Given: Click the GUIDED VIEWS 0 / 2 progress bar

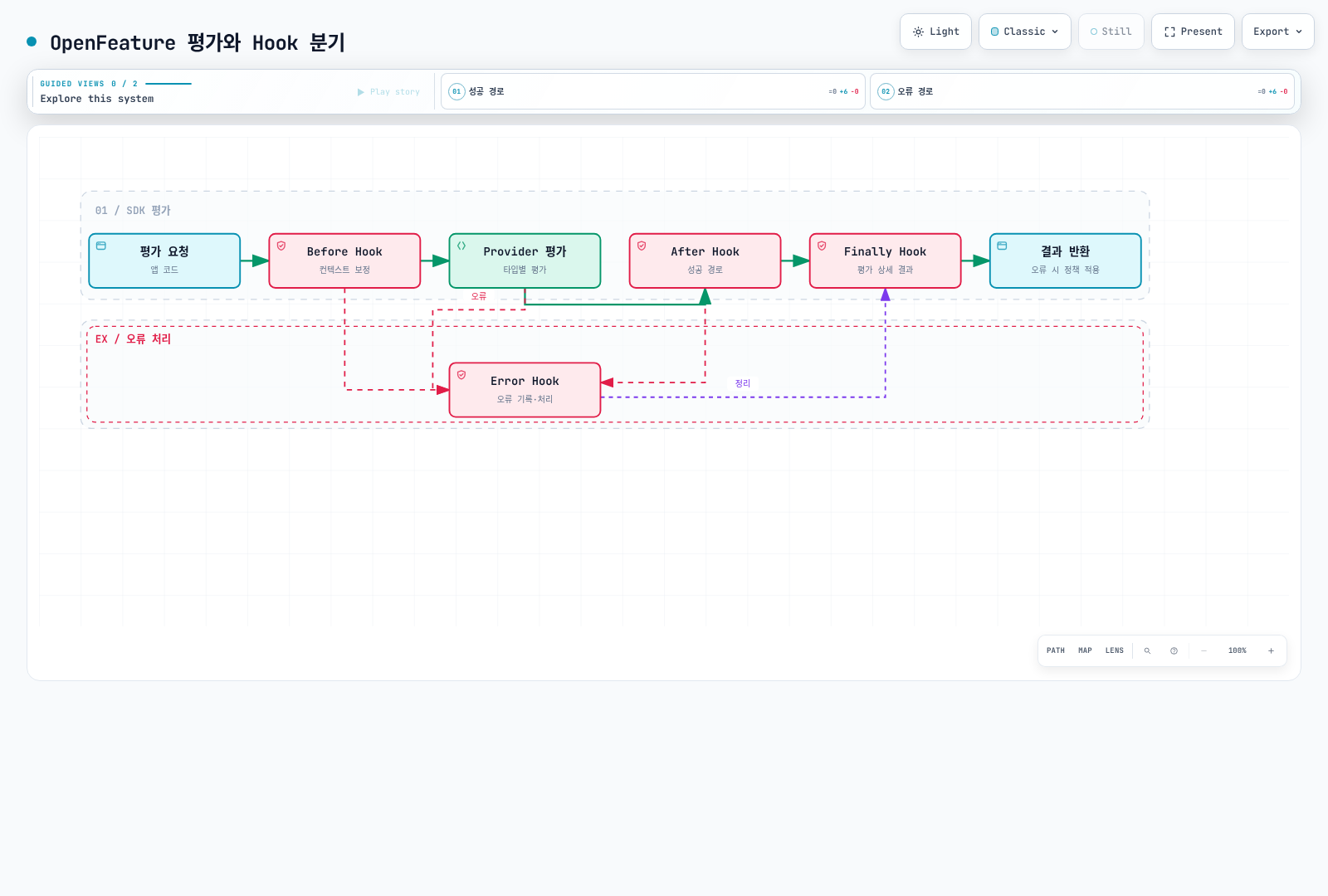Looking at the screenshot, I should pyautogui.click(x=168, y=84).
